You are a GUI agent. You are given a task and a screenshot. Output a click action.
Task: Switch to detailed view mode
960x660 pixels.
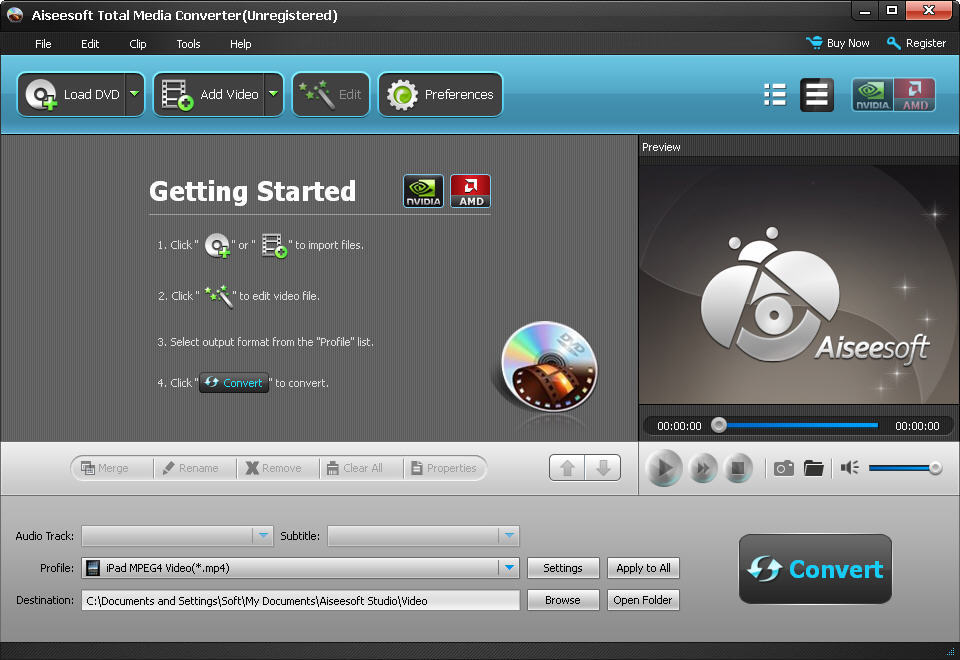[817, 94]
